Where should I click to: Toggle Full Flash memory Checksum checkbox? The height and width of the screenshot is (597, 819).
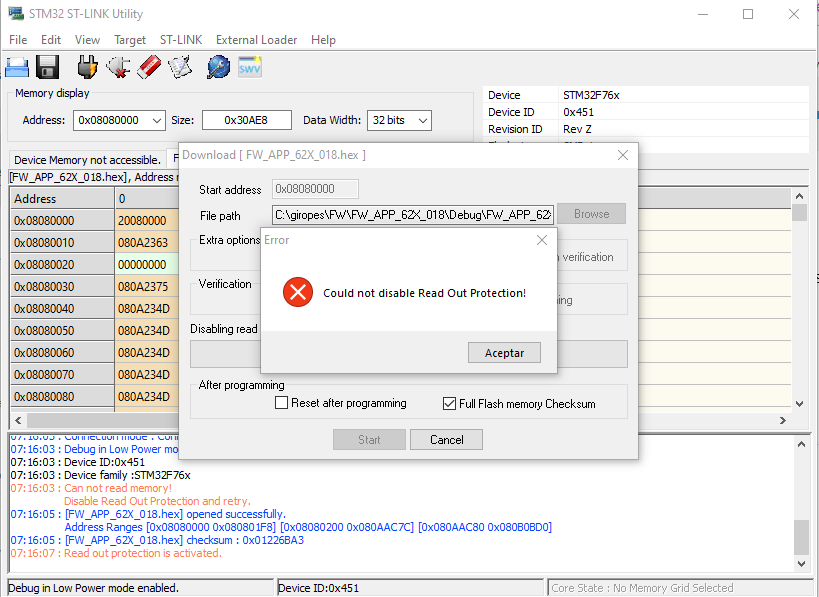click(x=449, y=403)
